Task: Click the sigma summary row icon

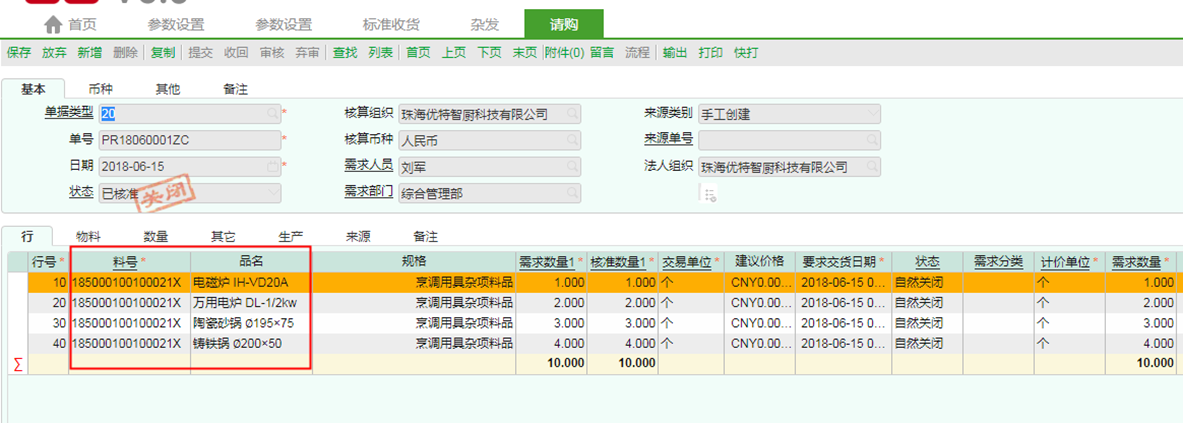Action: coord(17,363)
